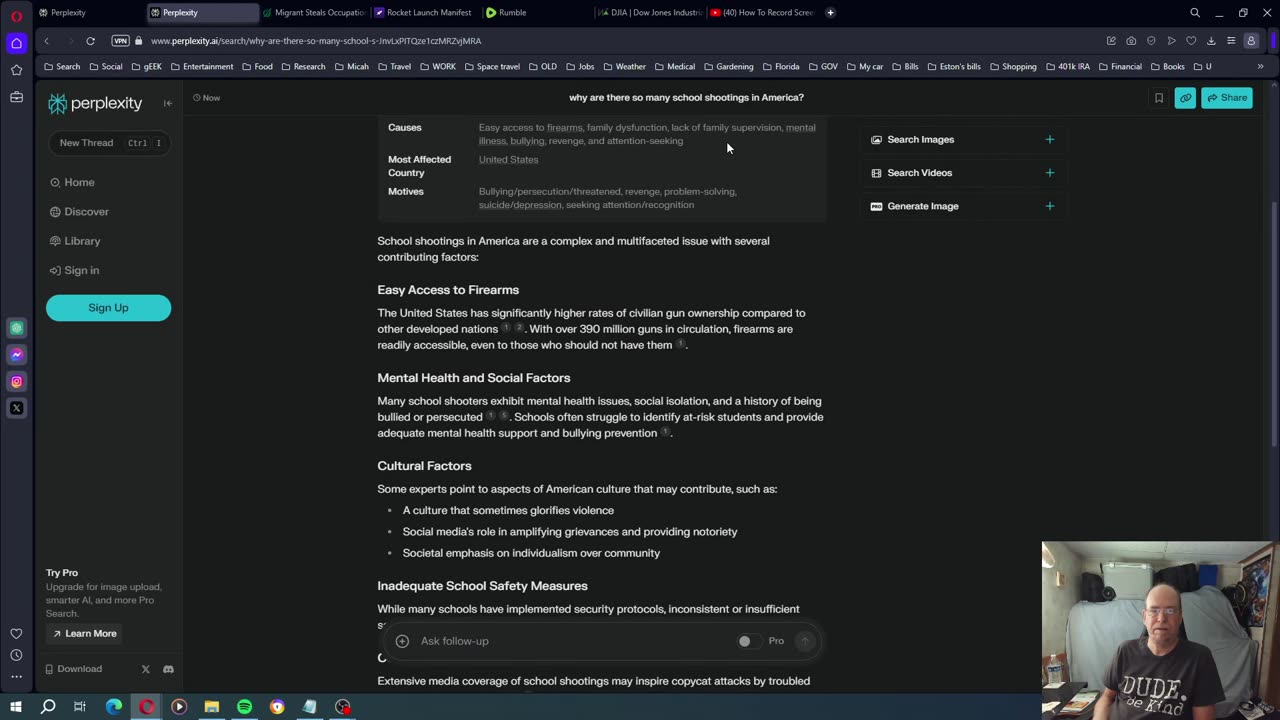The height and width of the screenshot is (720, 1280).
Task: Open Perplexity's X social link
Action: click(x=145, y=669)
